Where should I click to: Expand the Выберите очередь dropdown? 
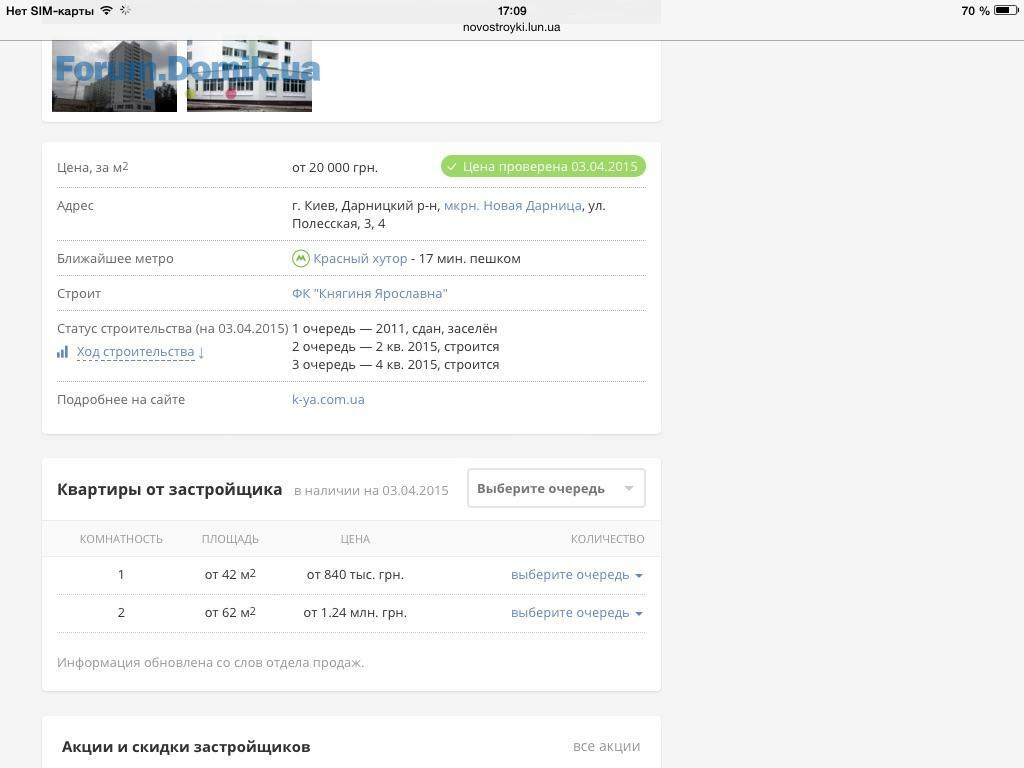[x=556, y=488]
